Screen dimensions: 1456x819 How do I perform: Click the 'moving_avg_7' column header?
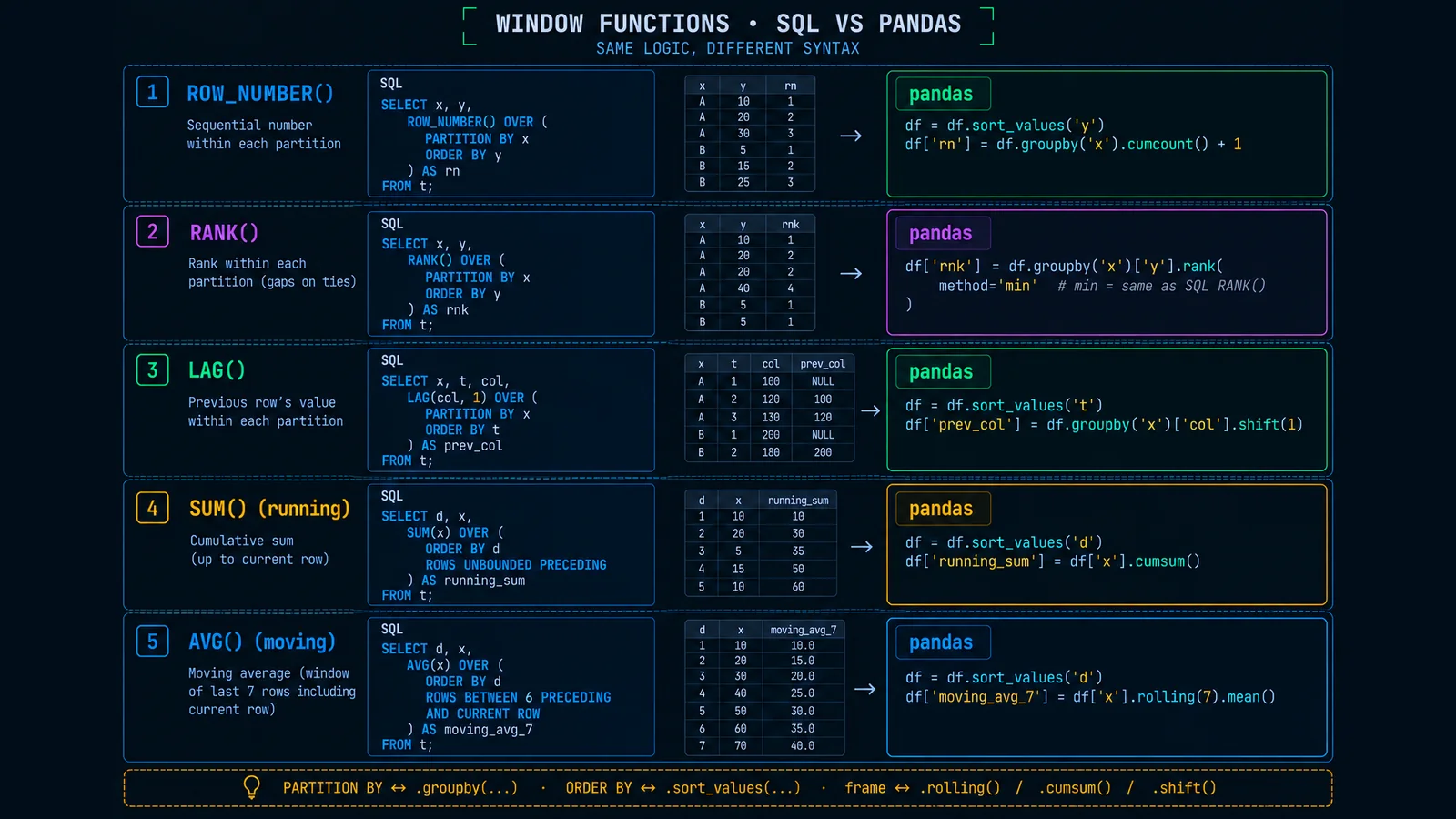pos(803,630)
